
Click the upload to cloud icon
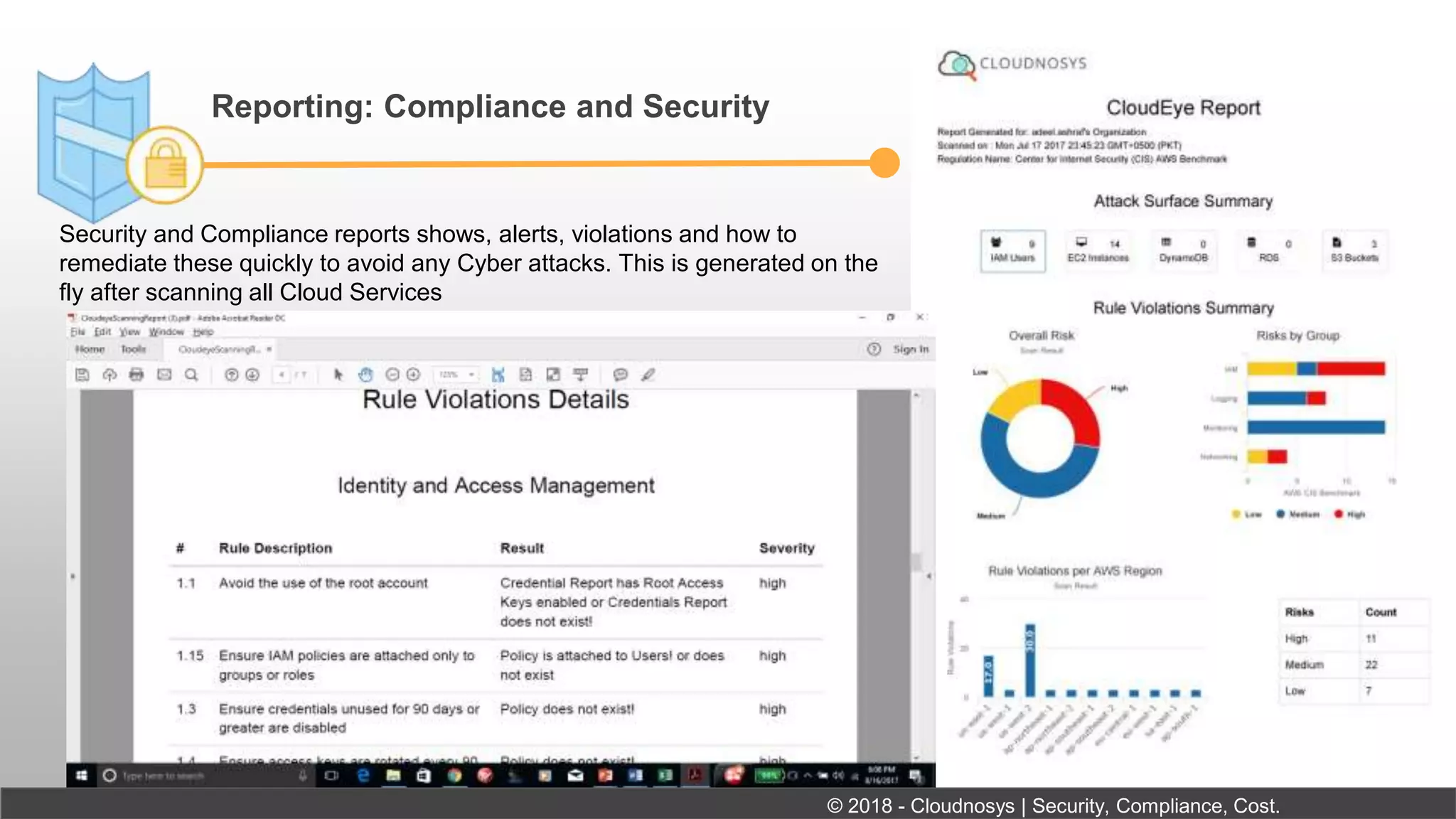[109, 375]
